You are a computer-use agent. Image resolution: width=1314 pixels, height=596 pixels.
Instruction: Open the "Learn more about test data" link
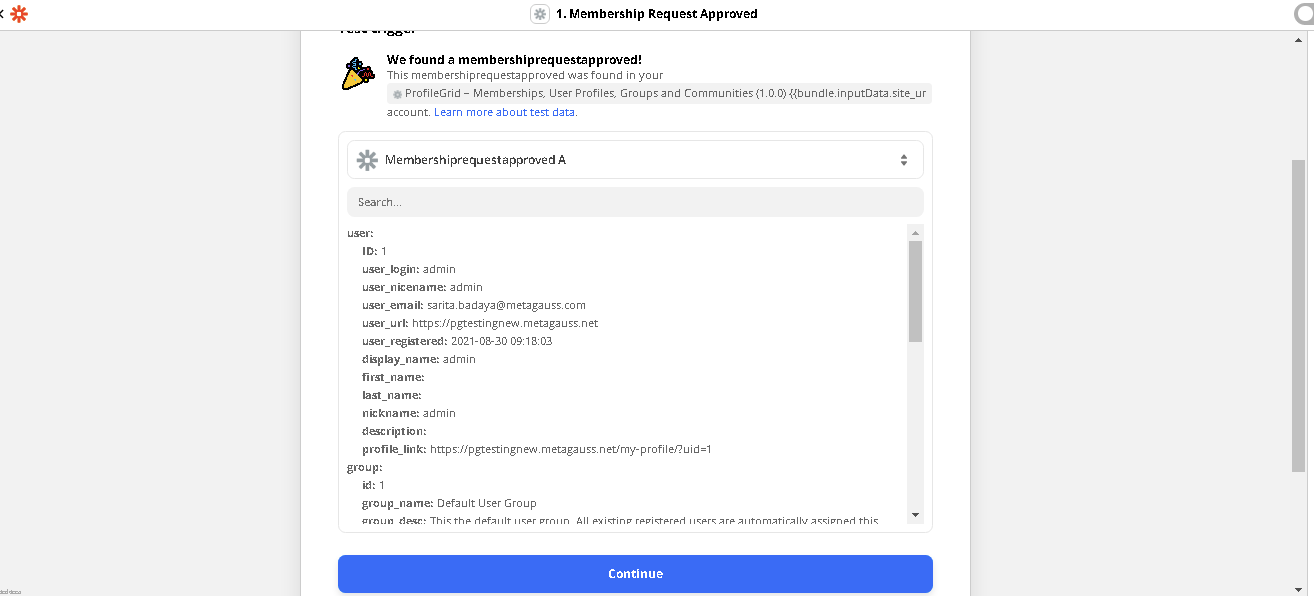click(x=506, y=112)
